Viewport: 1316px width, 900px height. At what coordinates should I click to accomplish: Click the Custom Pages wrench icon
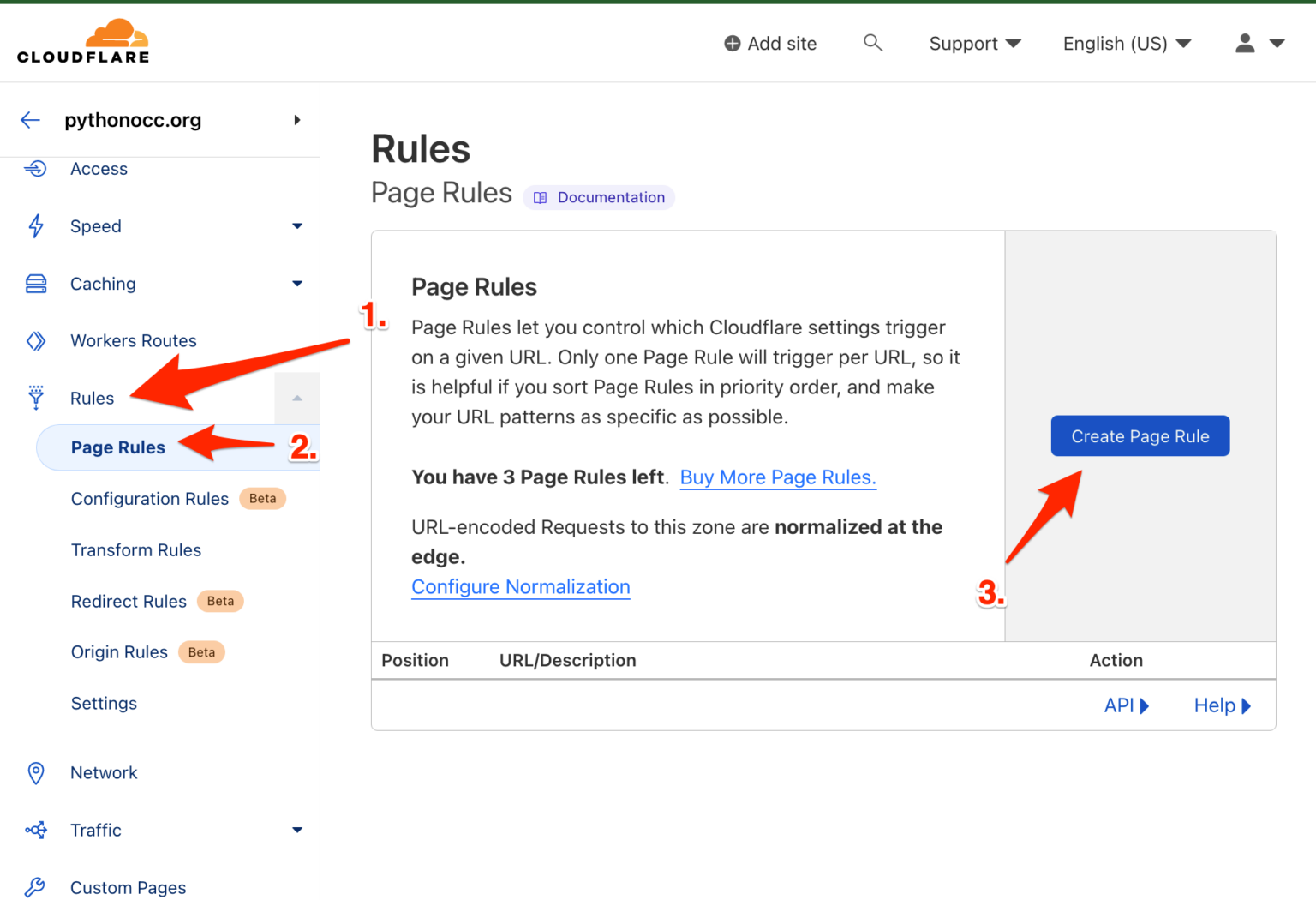[36, 887]
